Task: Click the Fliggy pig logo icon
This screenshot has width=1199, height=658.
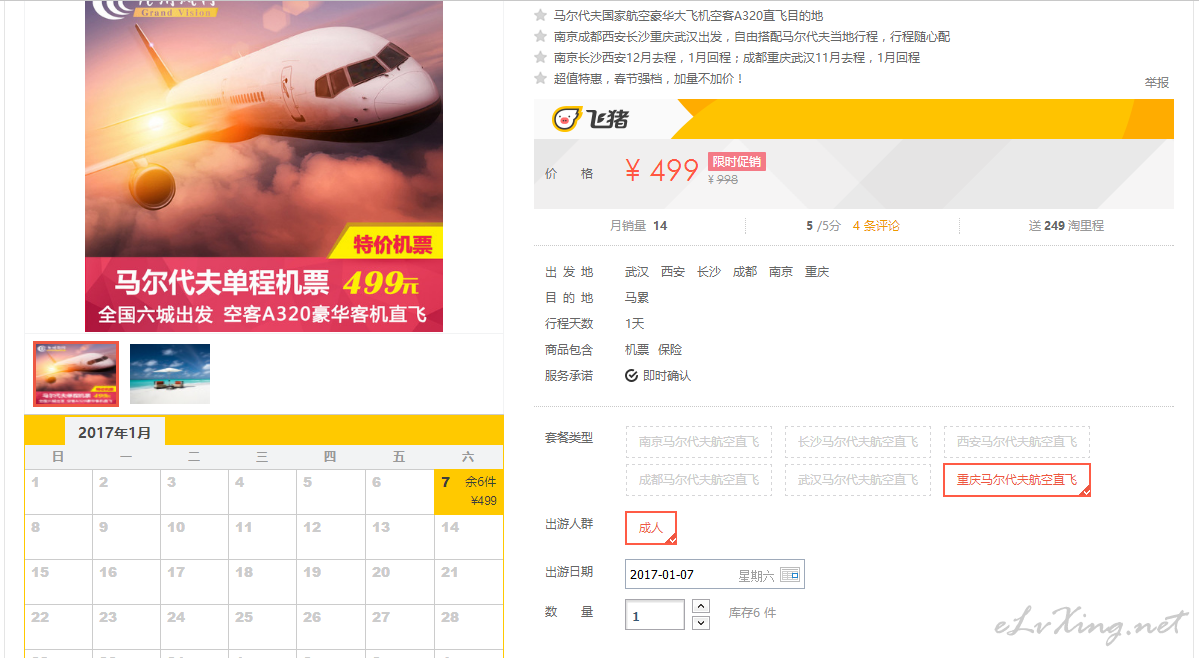Action: pos(567,118)
